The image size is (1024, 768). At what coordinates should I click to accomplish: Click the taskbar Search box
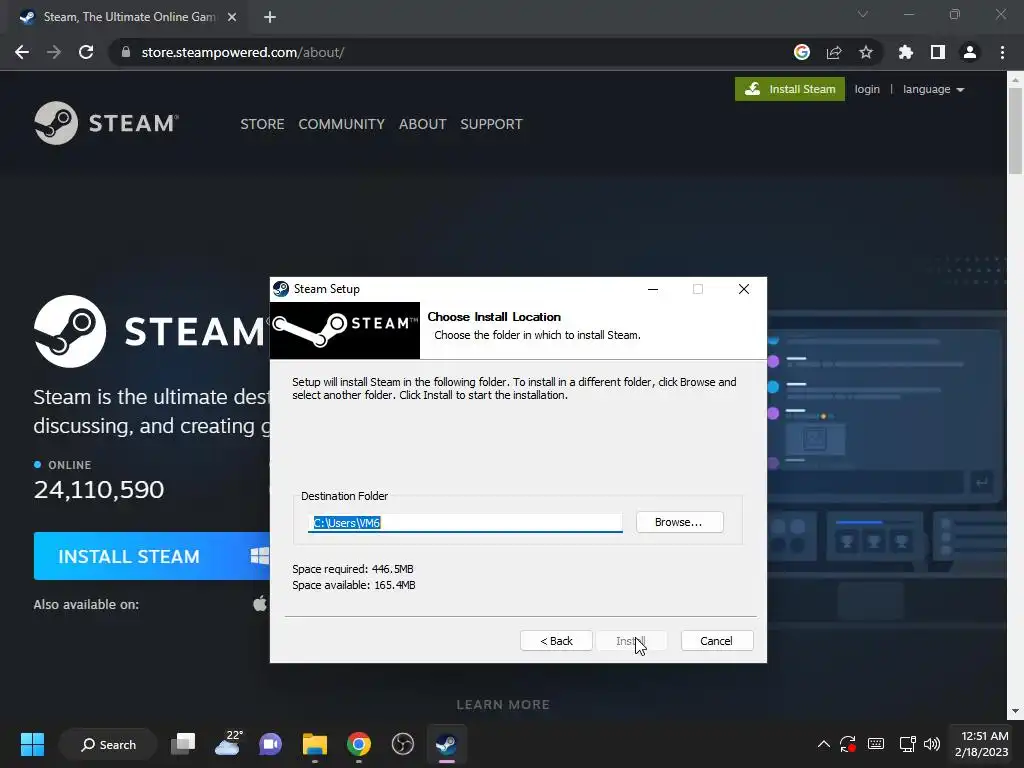pos(108,744)
